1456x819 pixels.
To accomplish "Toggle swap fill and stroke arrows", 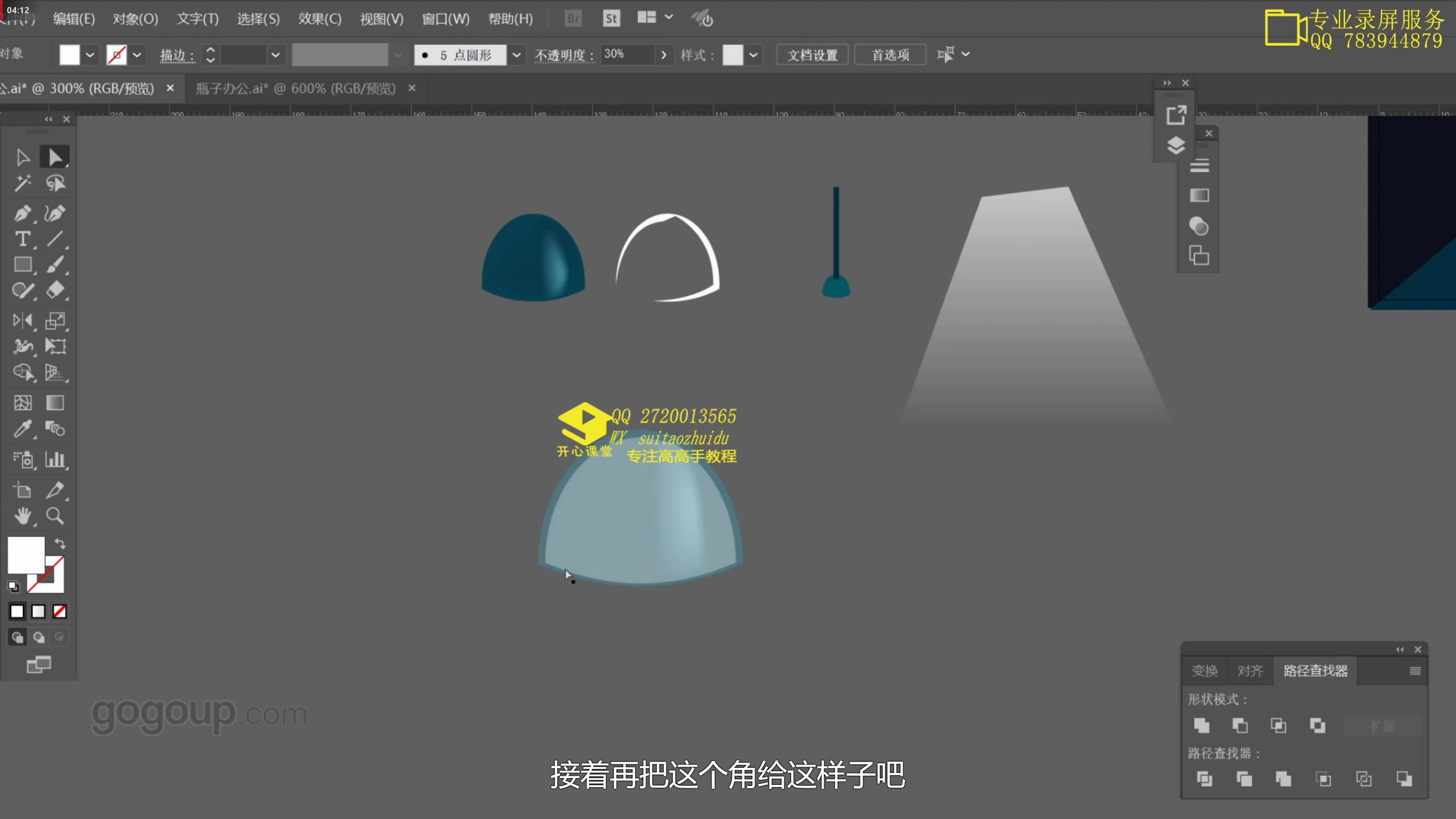I will coord(60,545).
